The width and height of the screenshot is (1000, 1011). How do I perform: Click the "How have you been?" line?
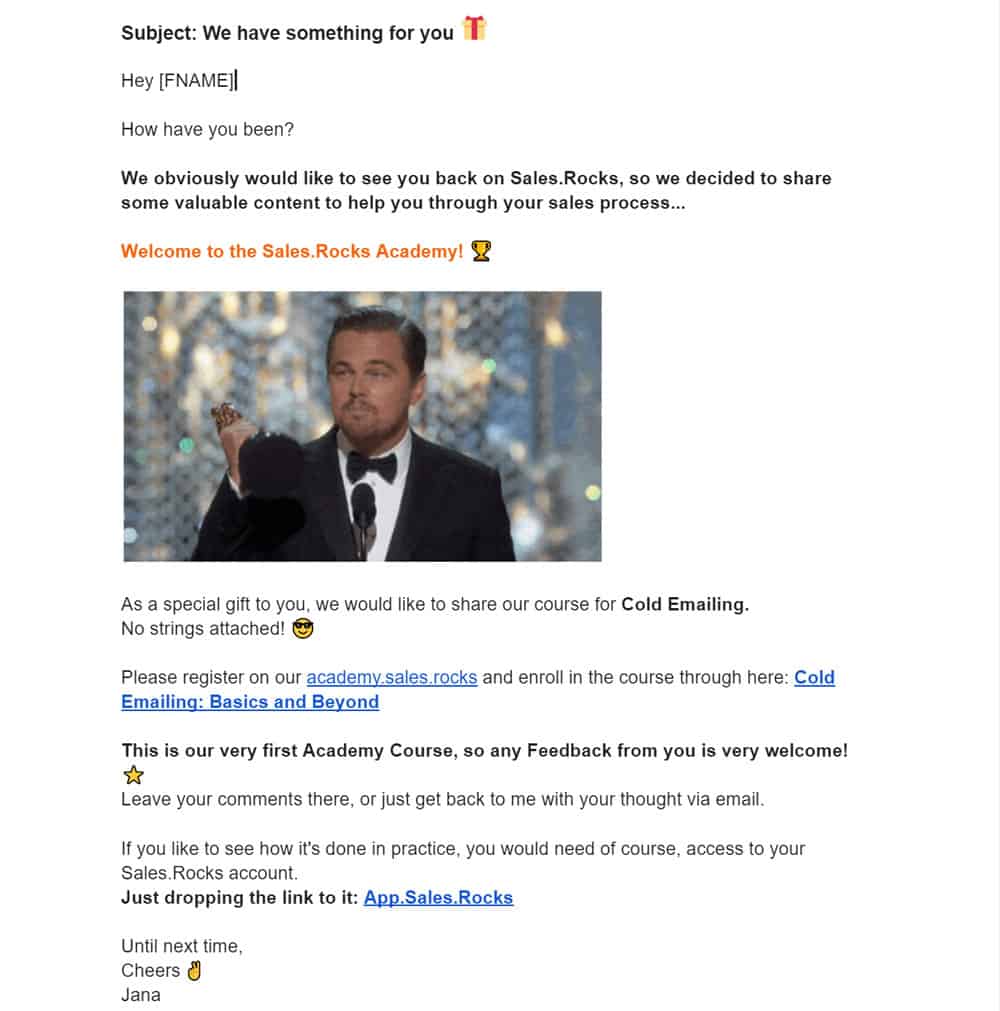pyautogui.click(x=207, y=129)
